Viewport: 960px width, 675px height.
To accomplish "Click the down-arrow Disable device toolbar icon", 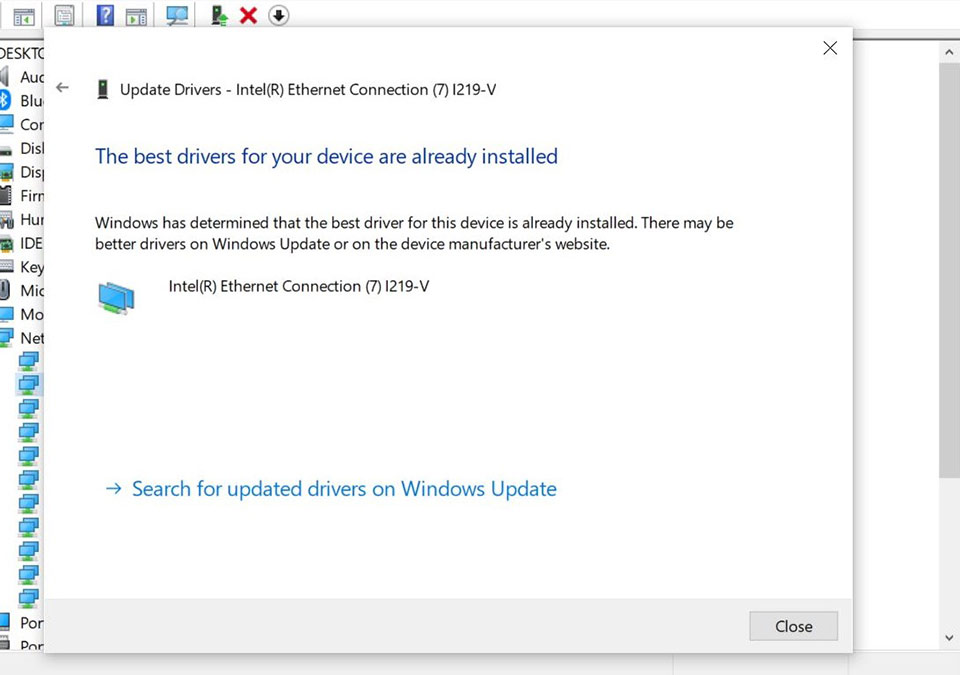I will click(279, 15).
